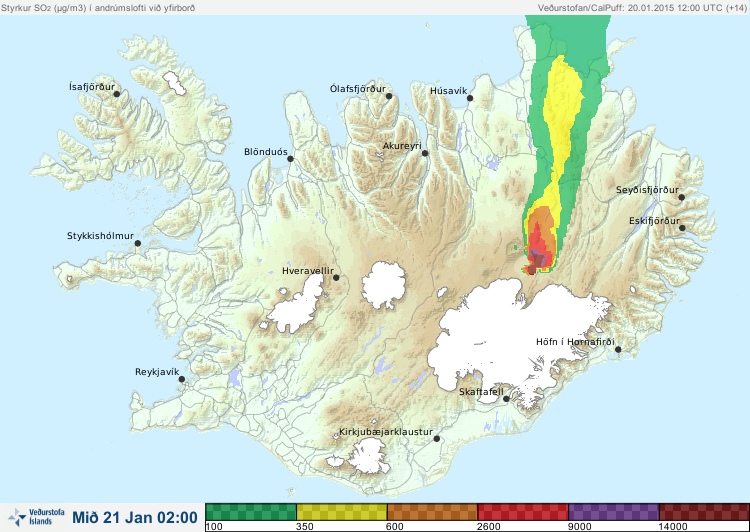Click the legend value 2600
This screenshot has height=532, width=750.
pos(488,527)
